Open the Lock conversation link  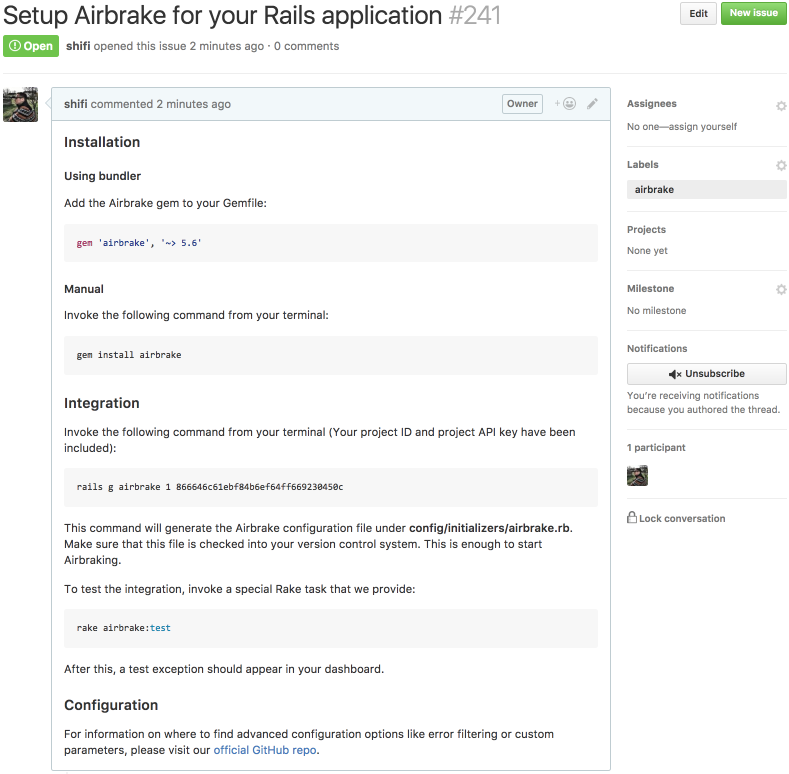682,518
